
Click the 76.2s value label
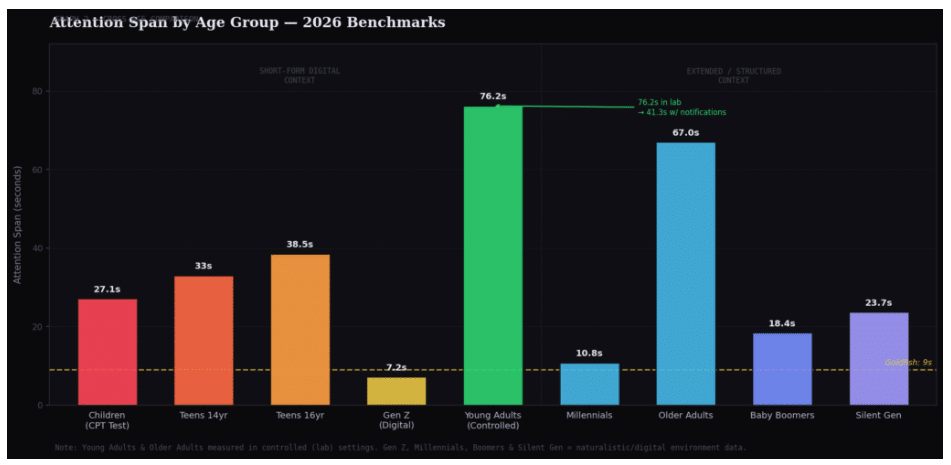[x=493, y=97]
